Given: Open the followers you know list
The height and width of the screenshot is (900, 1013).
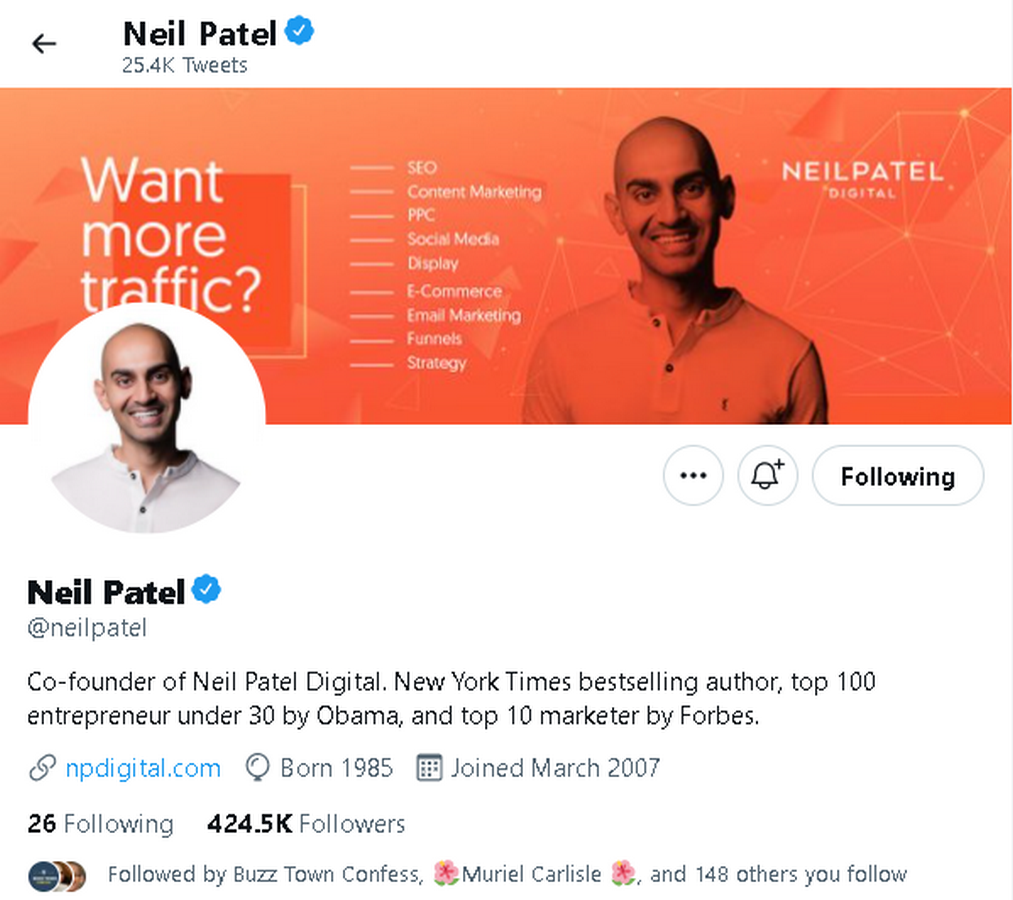Looking at the screenshot, I should pyautogui.click(x=507, y=874).
